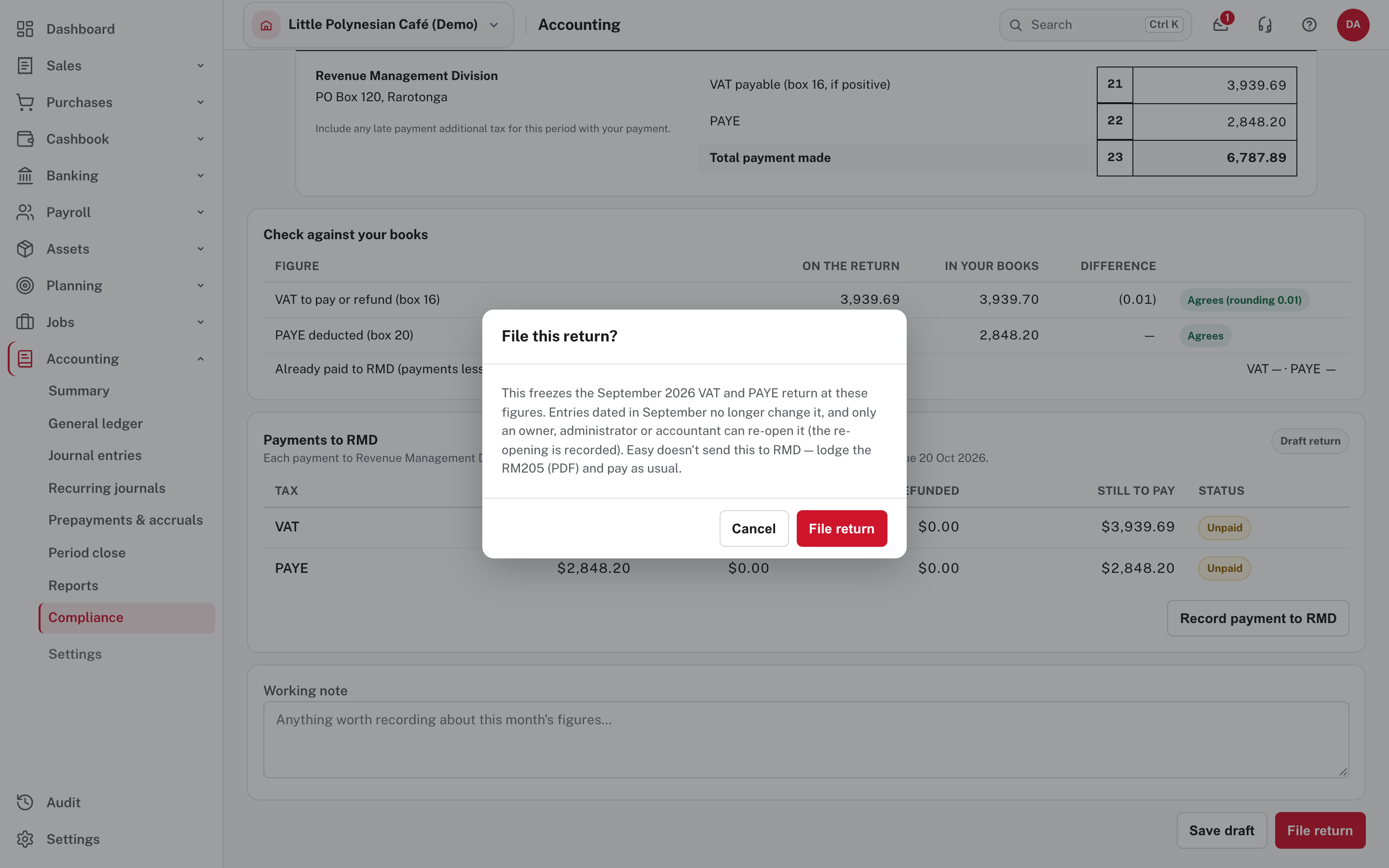Click the Sales receipt icon

(x=25, y=66)
